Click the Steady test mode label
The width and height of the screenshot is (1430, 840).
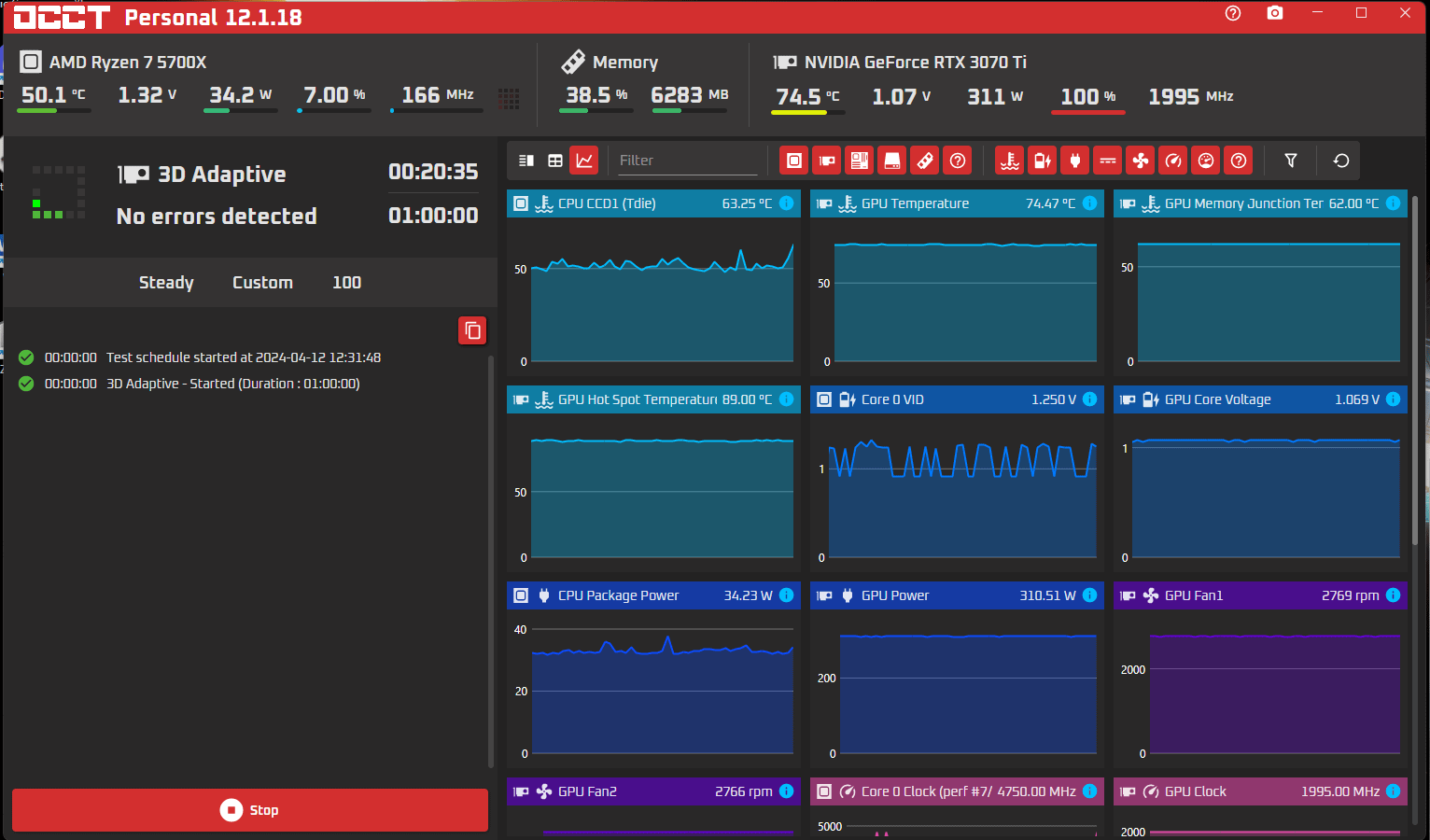(x=166, y=283)
